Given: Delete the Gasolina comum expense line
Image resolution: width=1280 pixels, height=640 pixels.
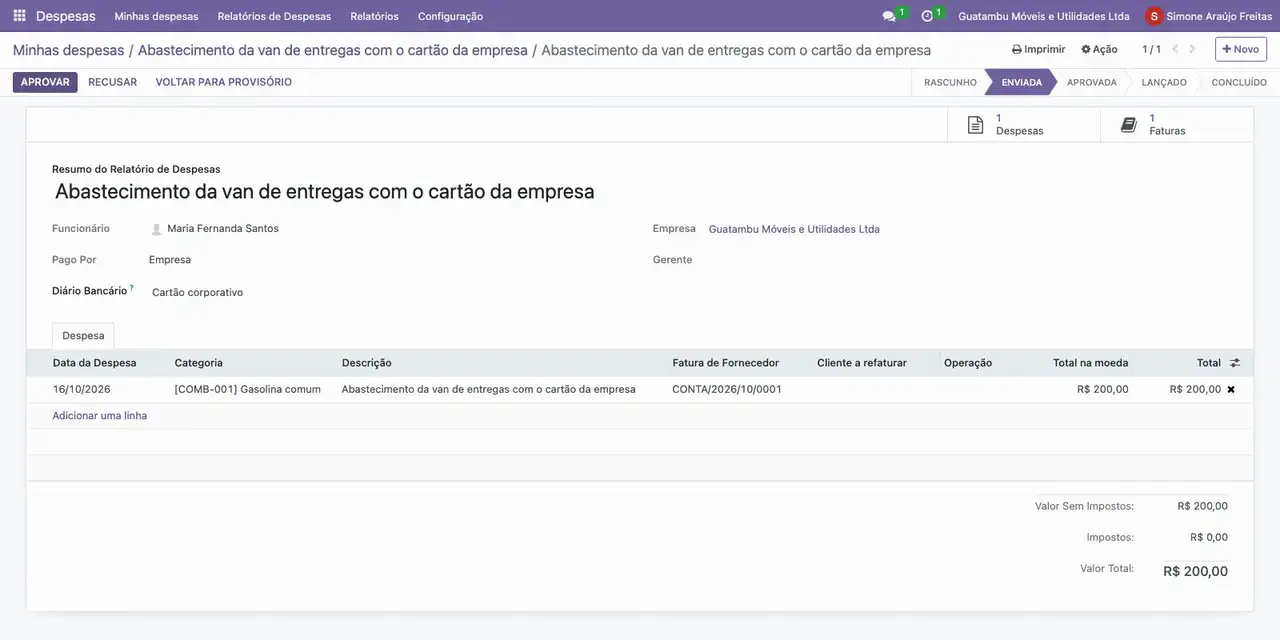Looking at the screenshot, I should tap(1231, 390).
